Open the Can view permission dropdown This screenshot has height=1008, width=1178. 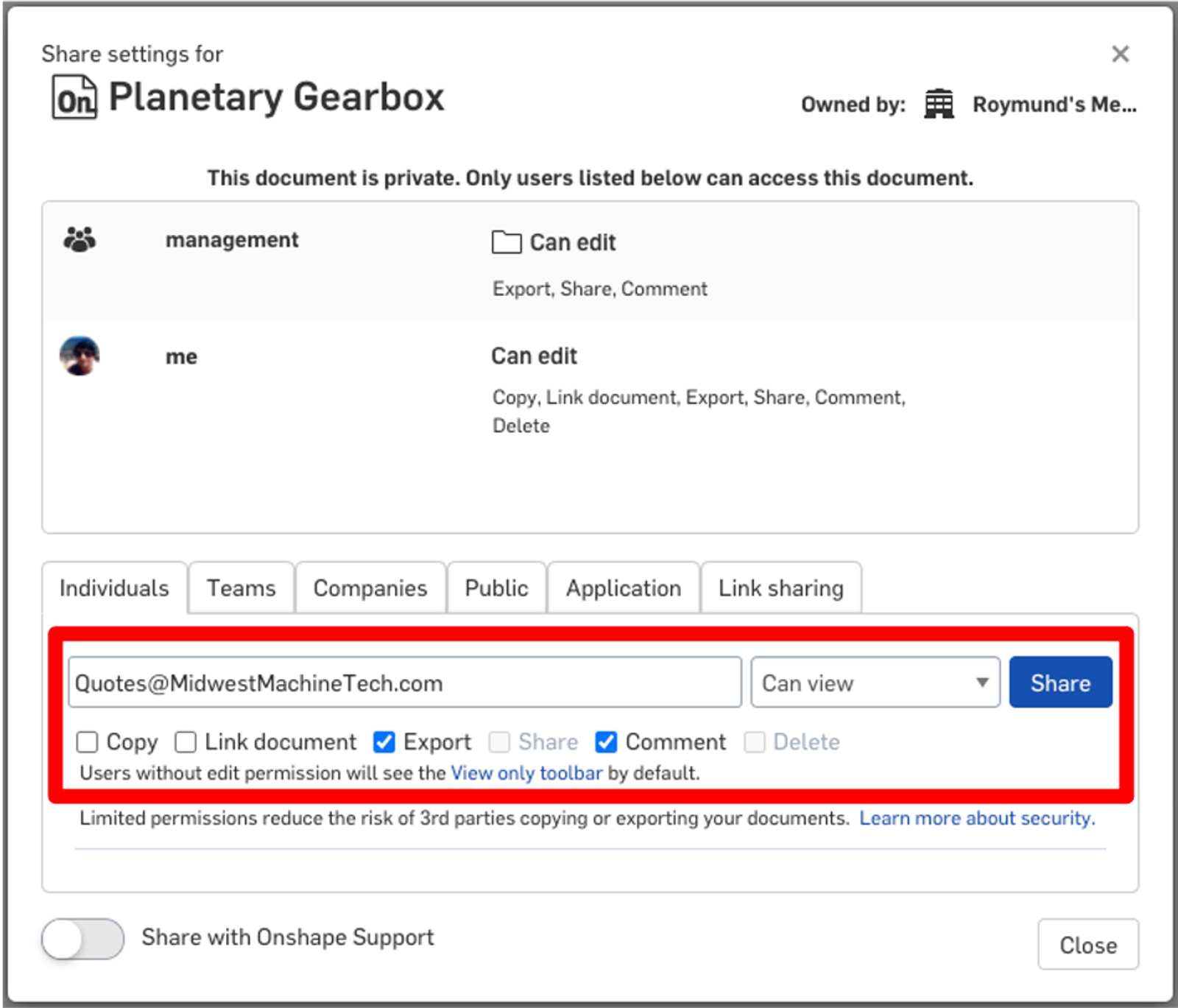[875, 683]
